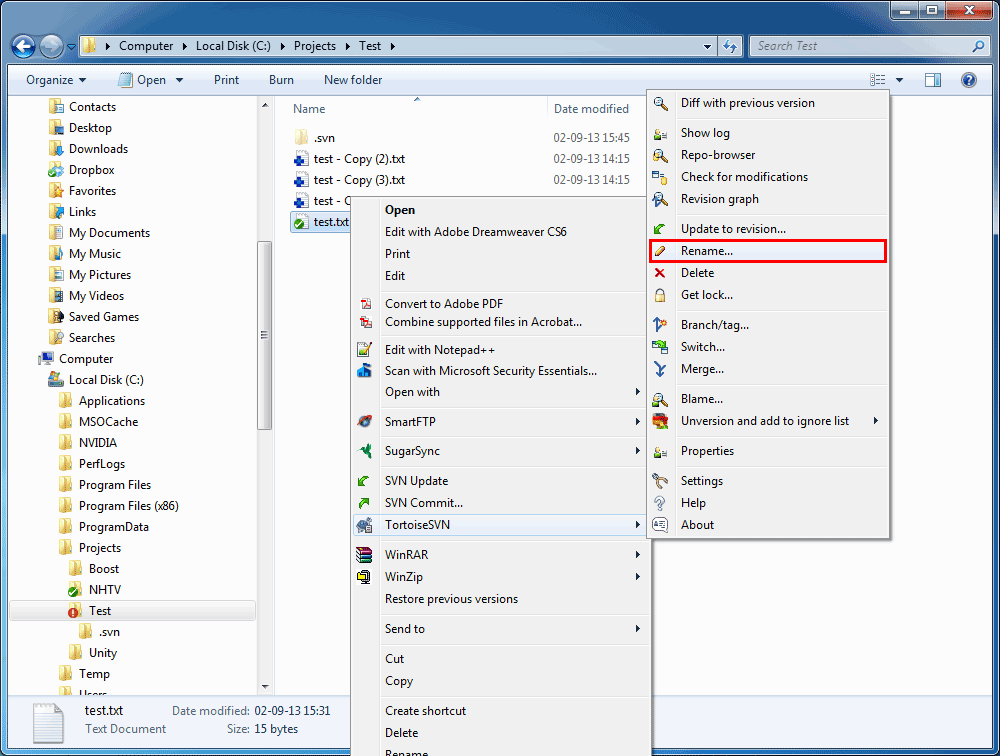Select the Dropbox folder in the navigation pane
This screenshot has height=756, width=1000.
click(91, 170)
